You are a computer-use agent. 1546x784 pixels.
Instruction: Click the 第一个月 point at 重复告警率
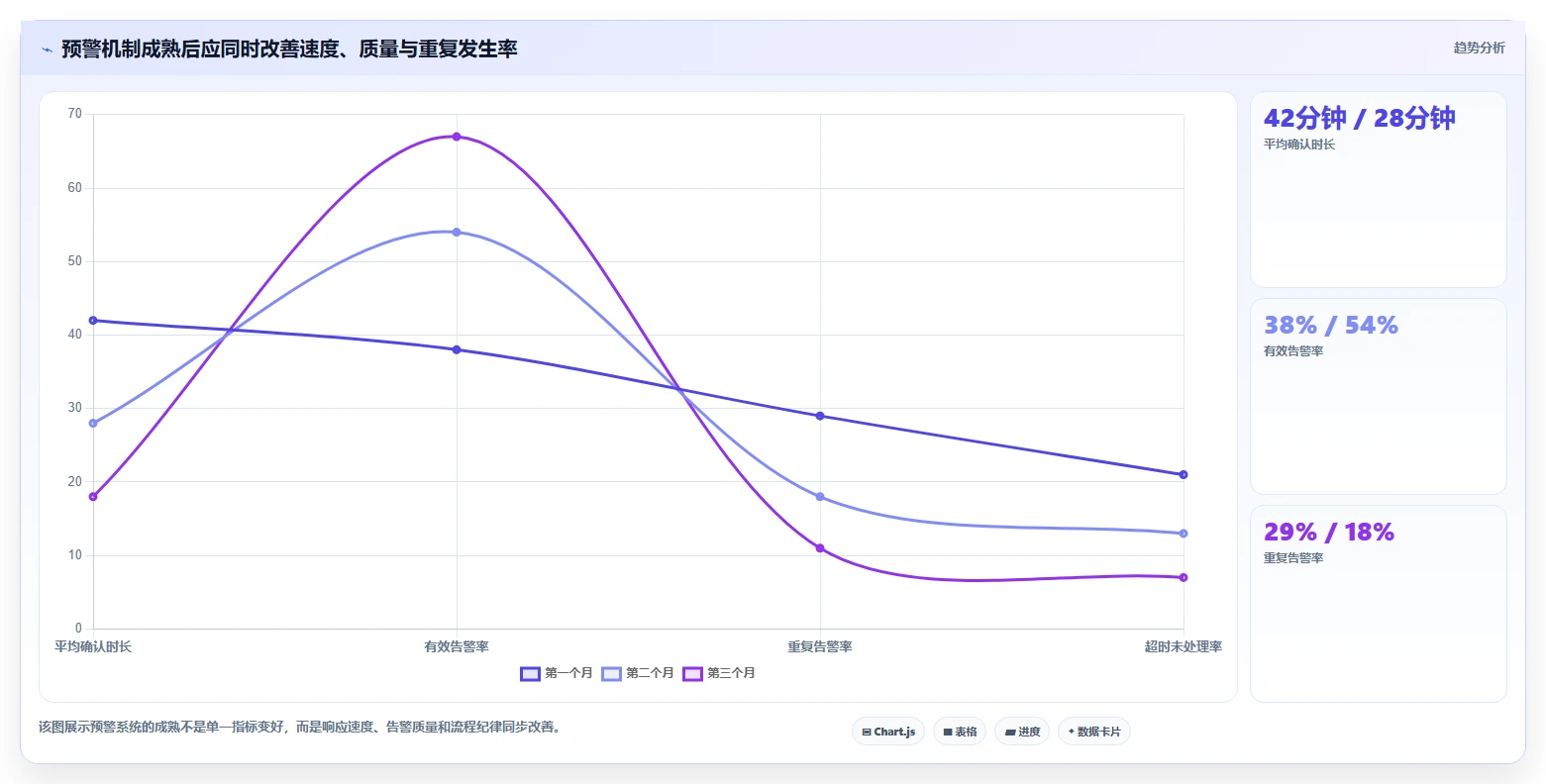tap(820, 416)
